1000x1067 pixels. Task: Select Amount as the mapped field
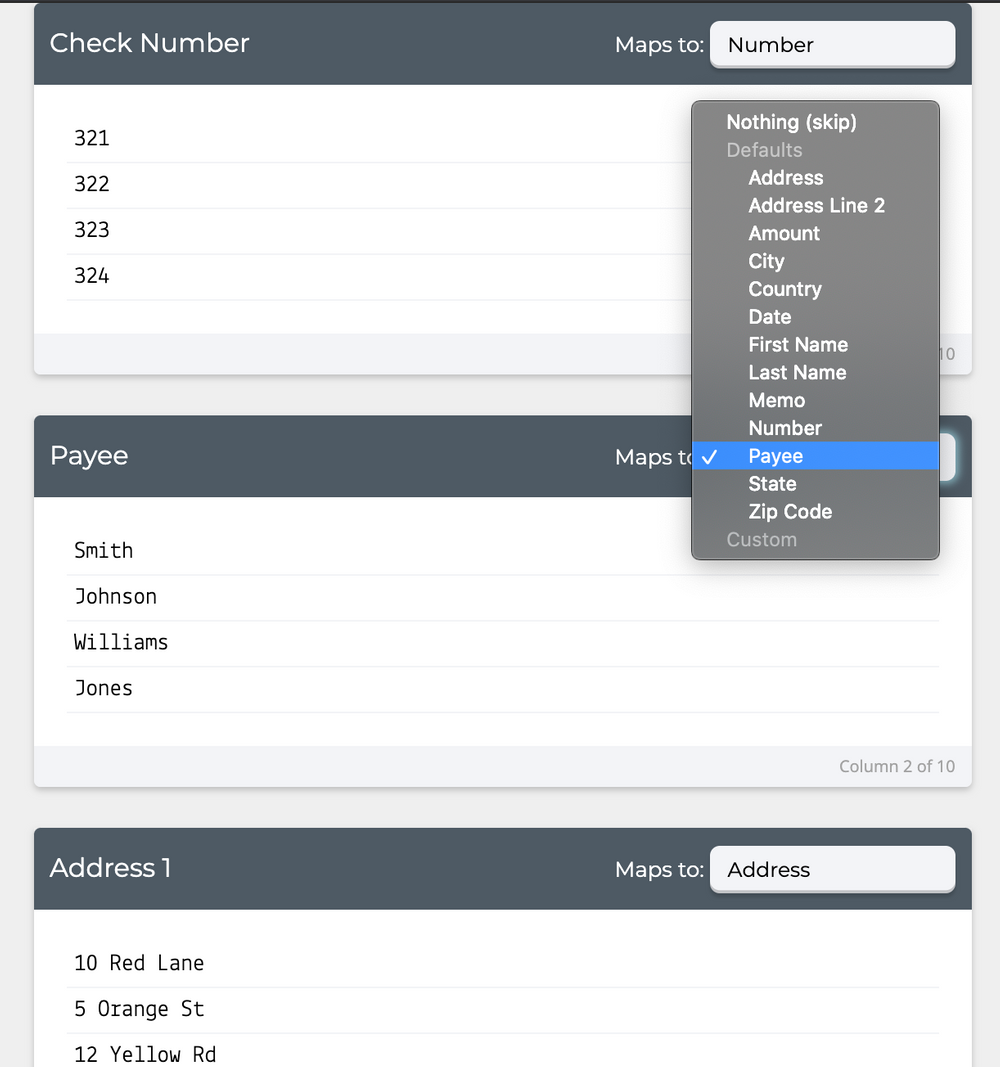(x=783, y=233)
